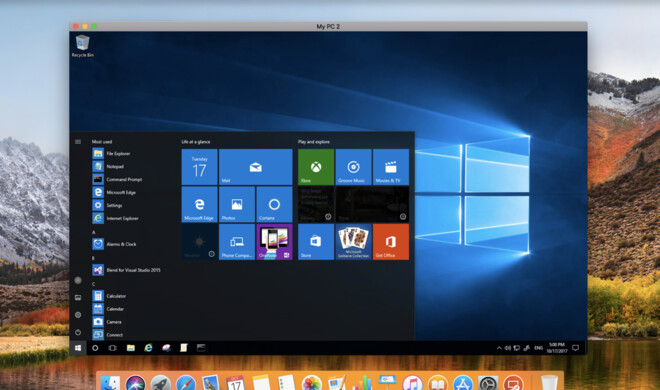Screen dimensions: 660x390
Task: Open the Notepad page icon on the taskbar
Action: [184, 348]
